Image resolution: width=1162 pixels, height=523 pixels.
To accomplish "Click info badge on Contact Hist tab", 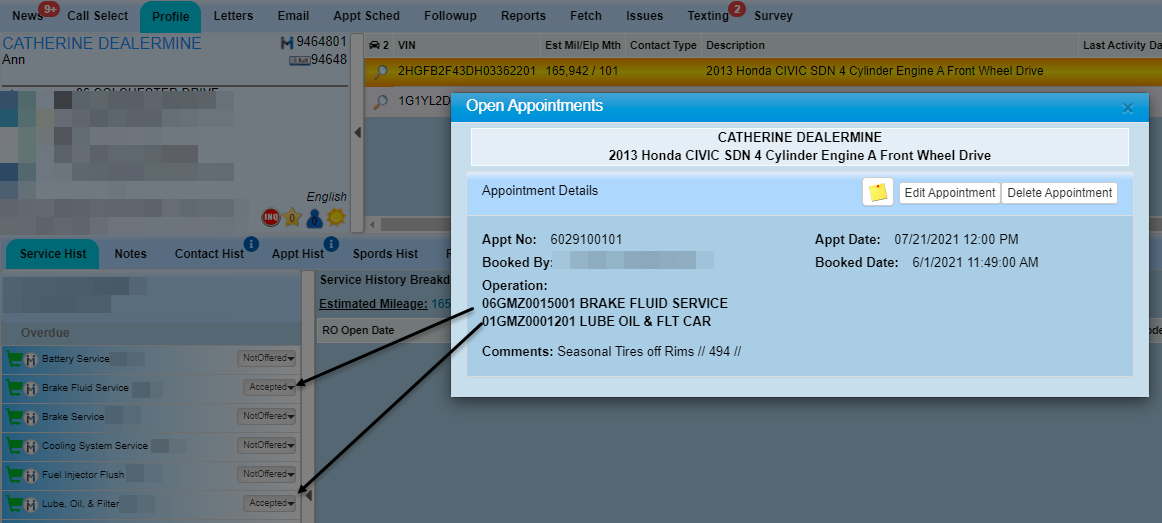I will click(251, 243).
